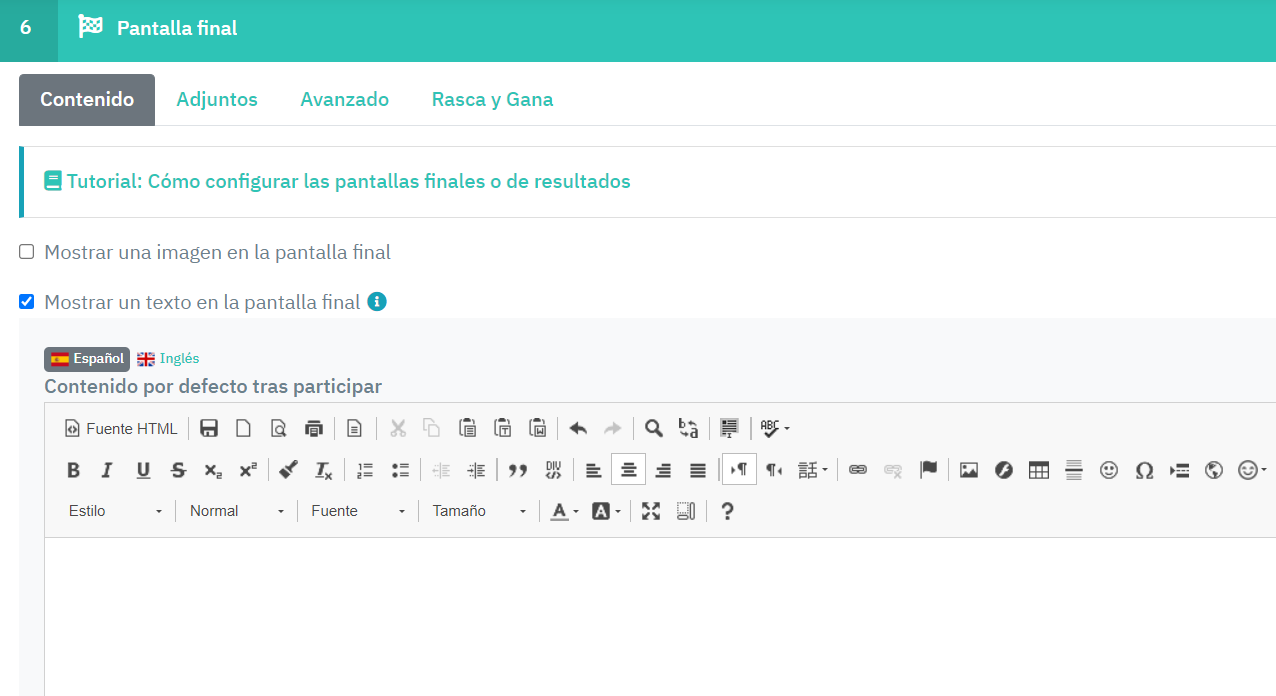Switch to the Adjuntos tab
This screenshot has height=696, width=1276.
pyautogui.click(x=217, y=100)
